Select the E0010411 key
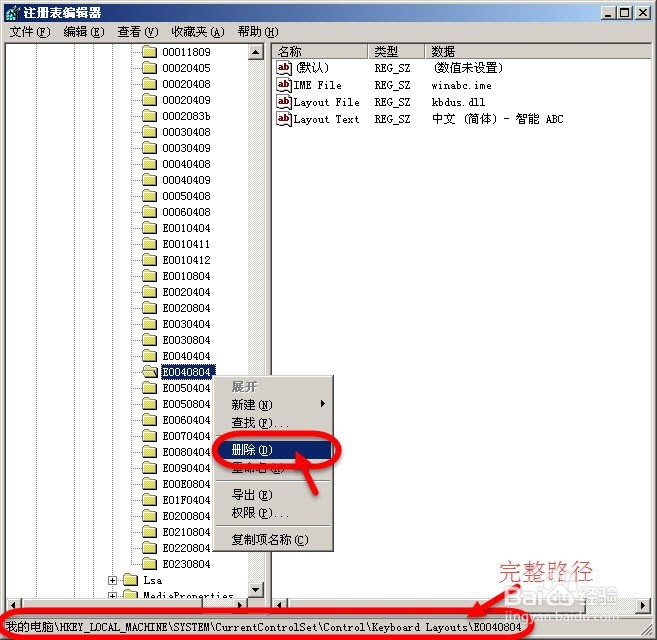Image resolution: width=657 pixels, height=640 pixels. pos(186,244)
